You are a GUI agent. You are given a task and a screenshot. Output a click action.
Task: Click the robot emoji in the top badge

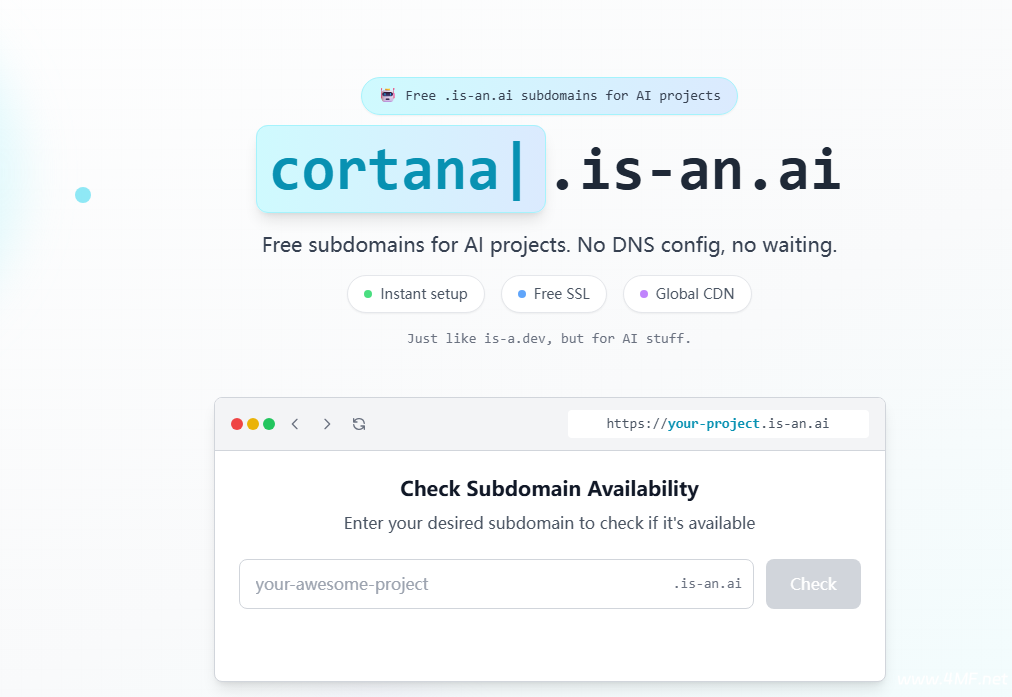pos(388,96)
